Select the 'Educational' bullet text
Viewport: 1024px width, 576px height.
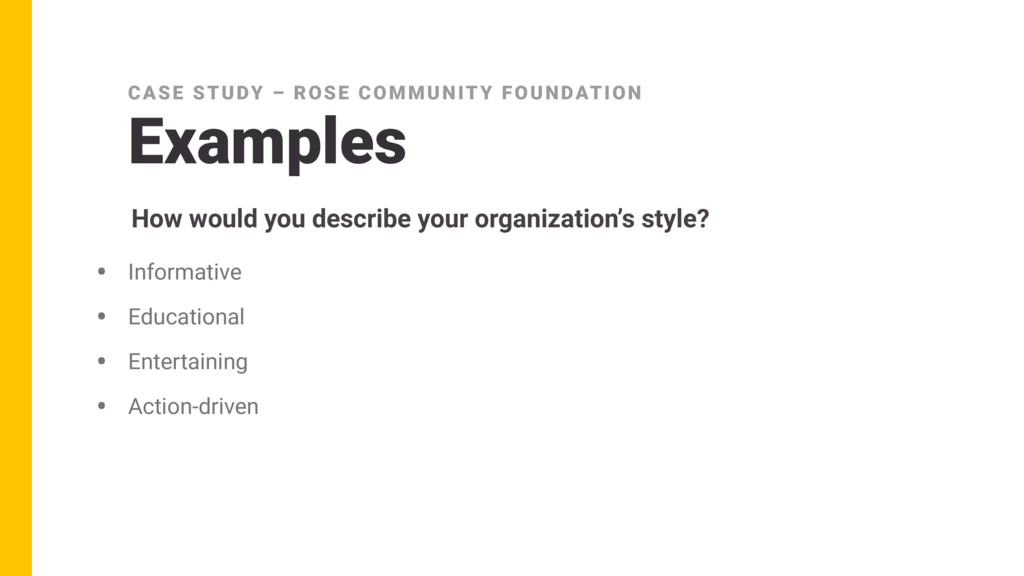186,317
